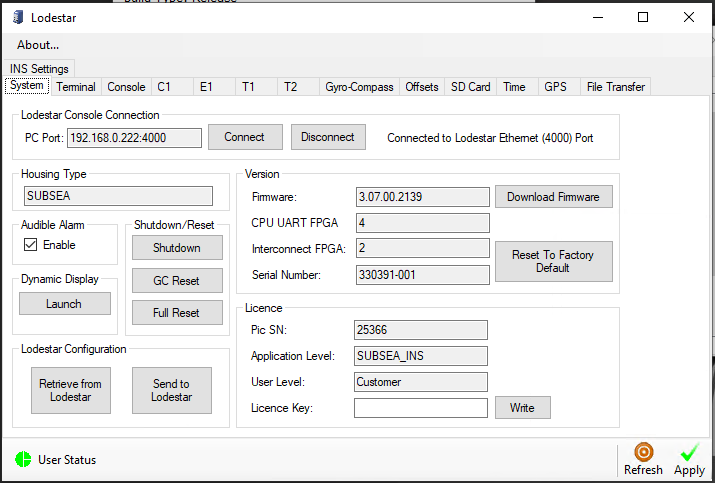Switch to the Gyro-Compass tab

point(359,87)
